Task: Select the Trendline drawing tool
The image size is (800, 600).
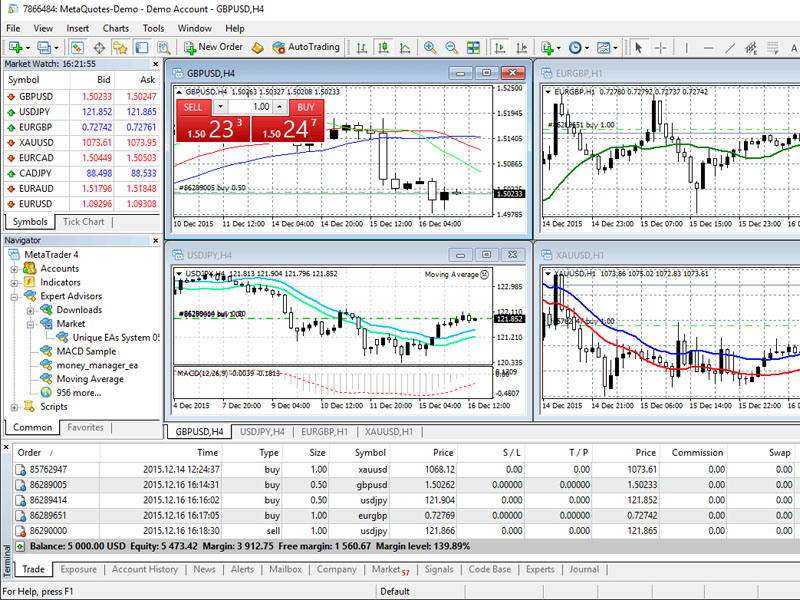Action: [730, 47]
